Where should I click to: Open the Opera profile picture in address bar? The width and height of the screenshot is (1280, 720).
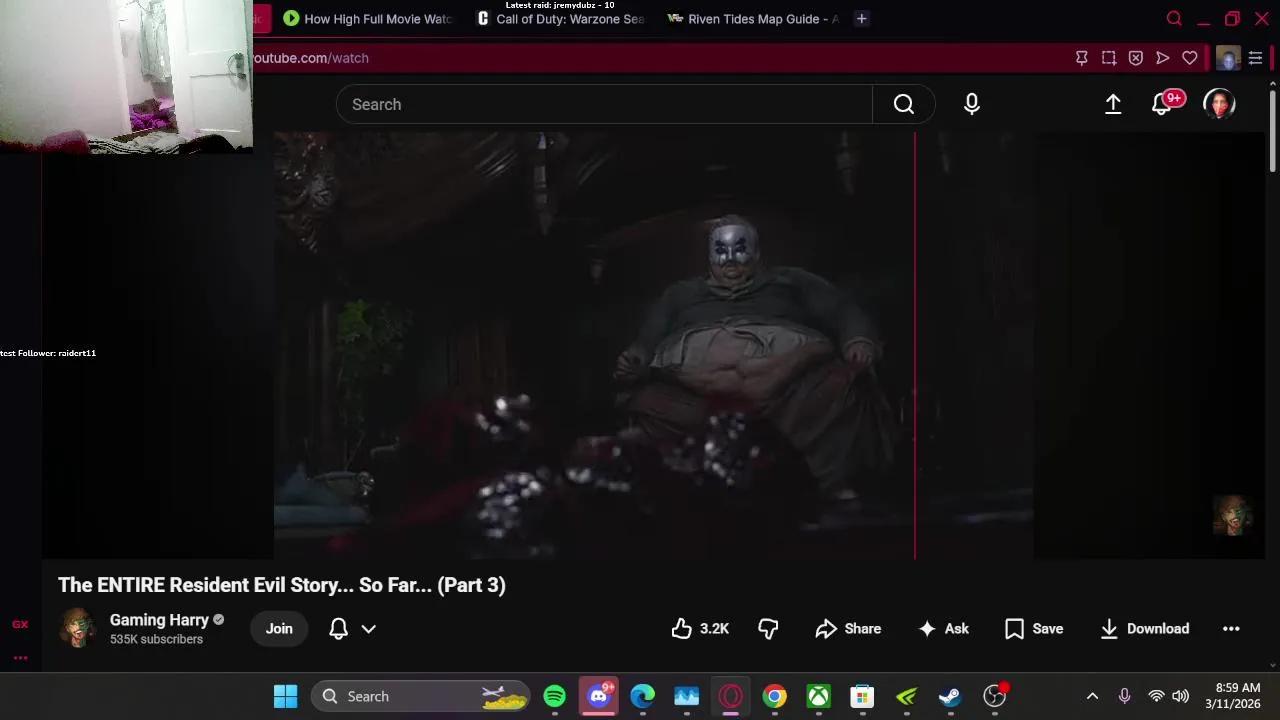click(x=1228, y=58)
